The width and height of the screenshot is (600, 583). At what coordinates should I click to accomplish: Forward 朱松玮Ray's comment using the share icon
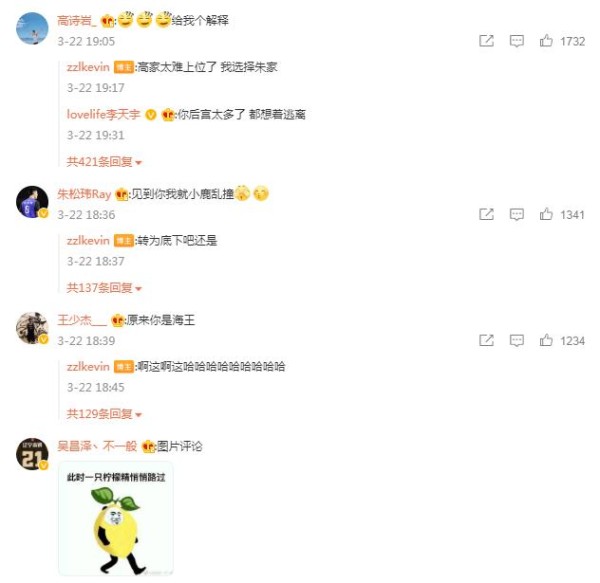[486, 214]
